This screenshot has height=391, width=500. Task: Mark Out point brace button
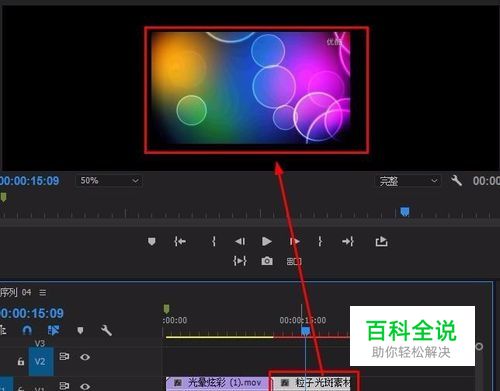pyautogui.click(x=320, y=241)
